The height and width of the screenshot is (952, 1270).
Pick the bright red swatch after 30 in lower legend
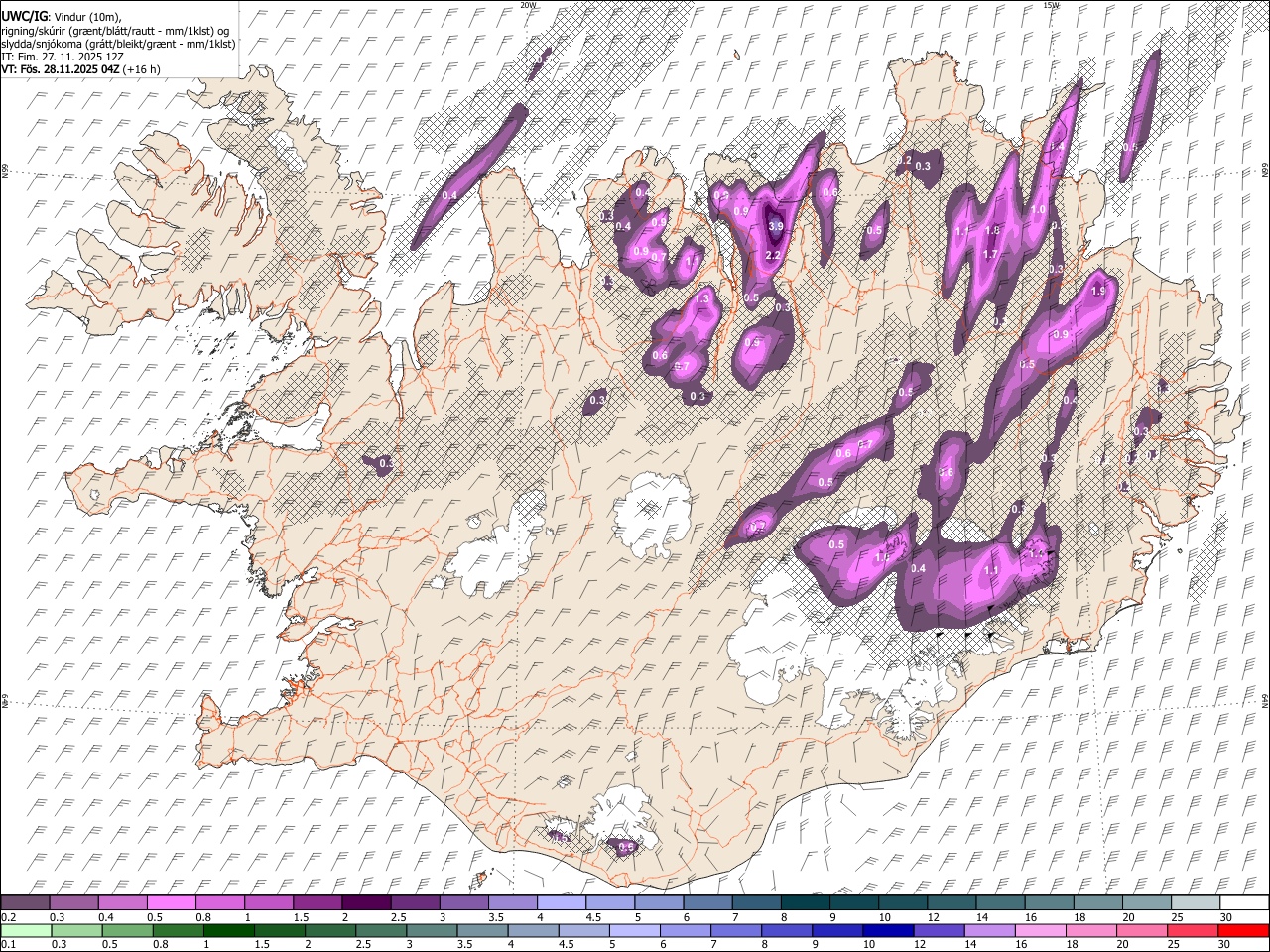pyautogui.click(x=1244, y=931)
